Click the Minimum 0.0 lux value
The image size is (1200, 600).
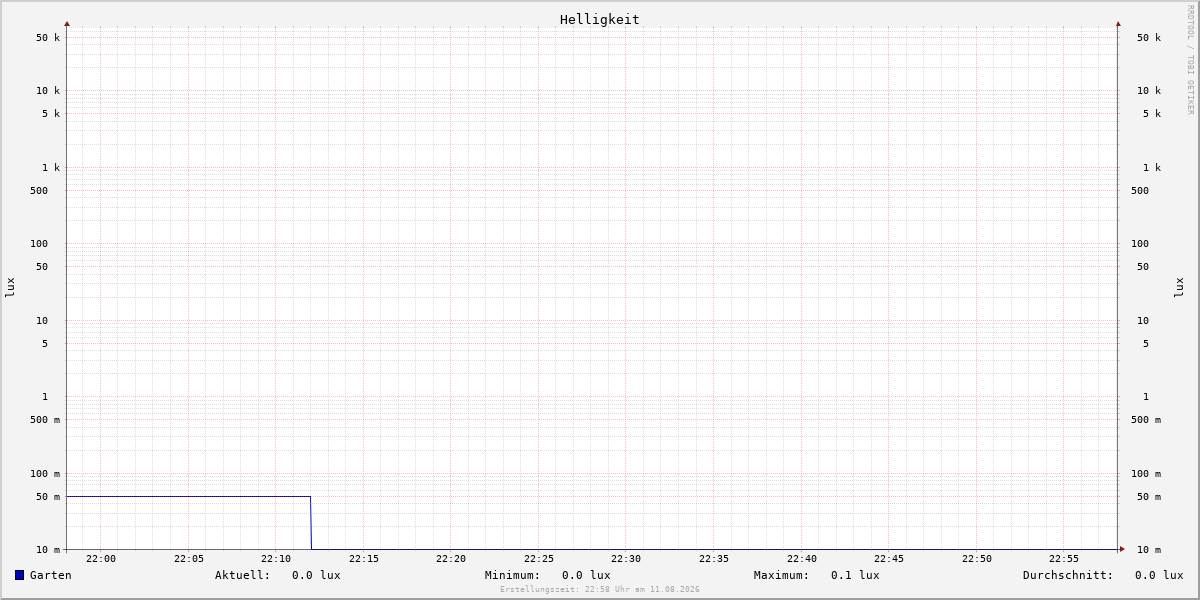(x=586, y=575)
